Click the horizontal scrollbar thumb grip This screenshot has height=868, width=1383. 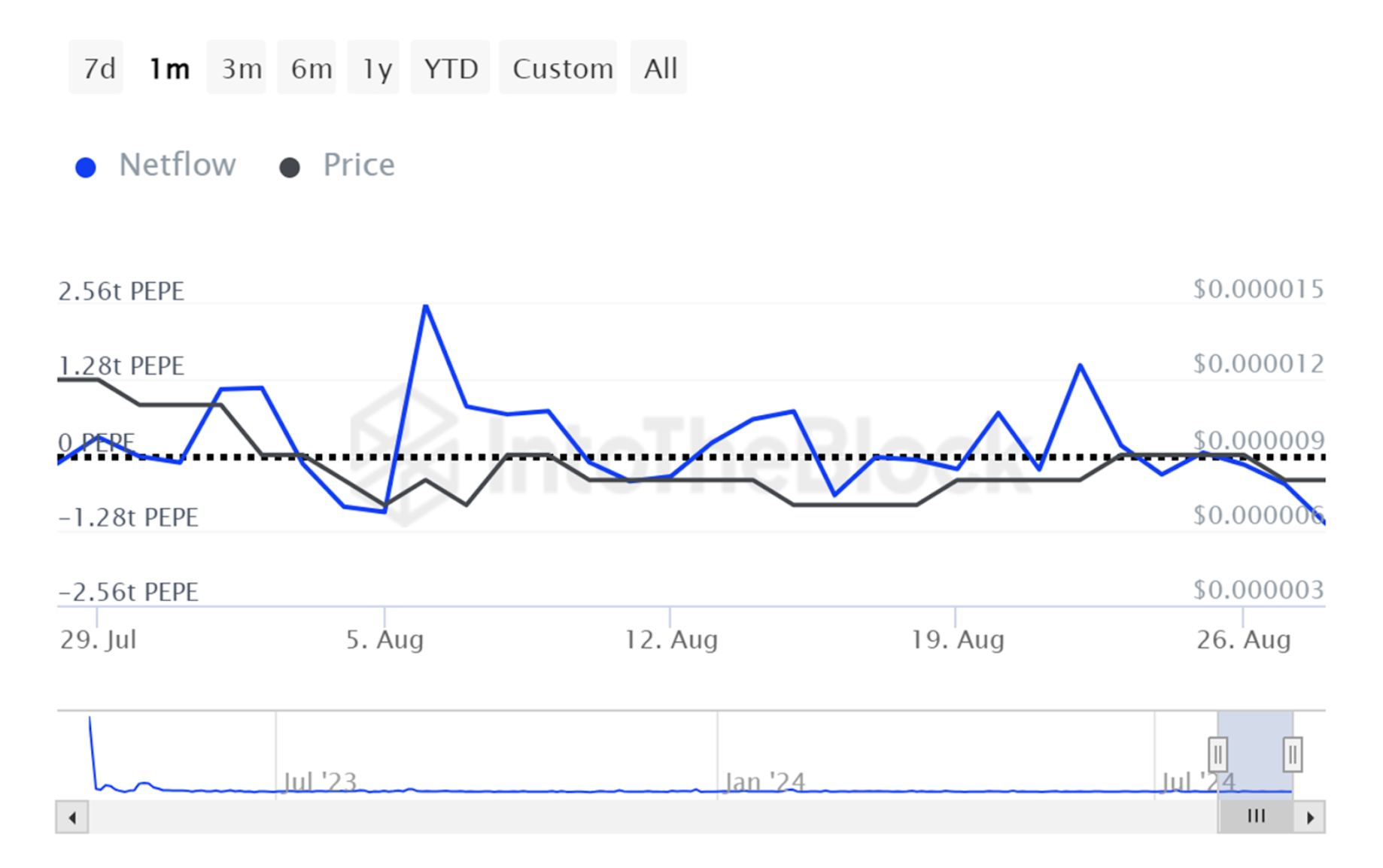click(x=1255, y=817)
